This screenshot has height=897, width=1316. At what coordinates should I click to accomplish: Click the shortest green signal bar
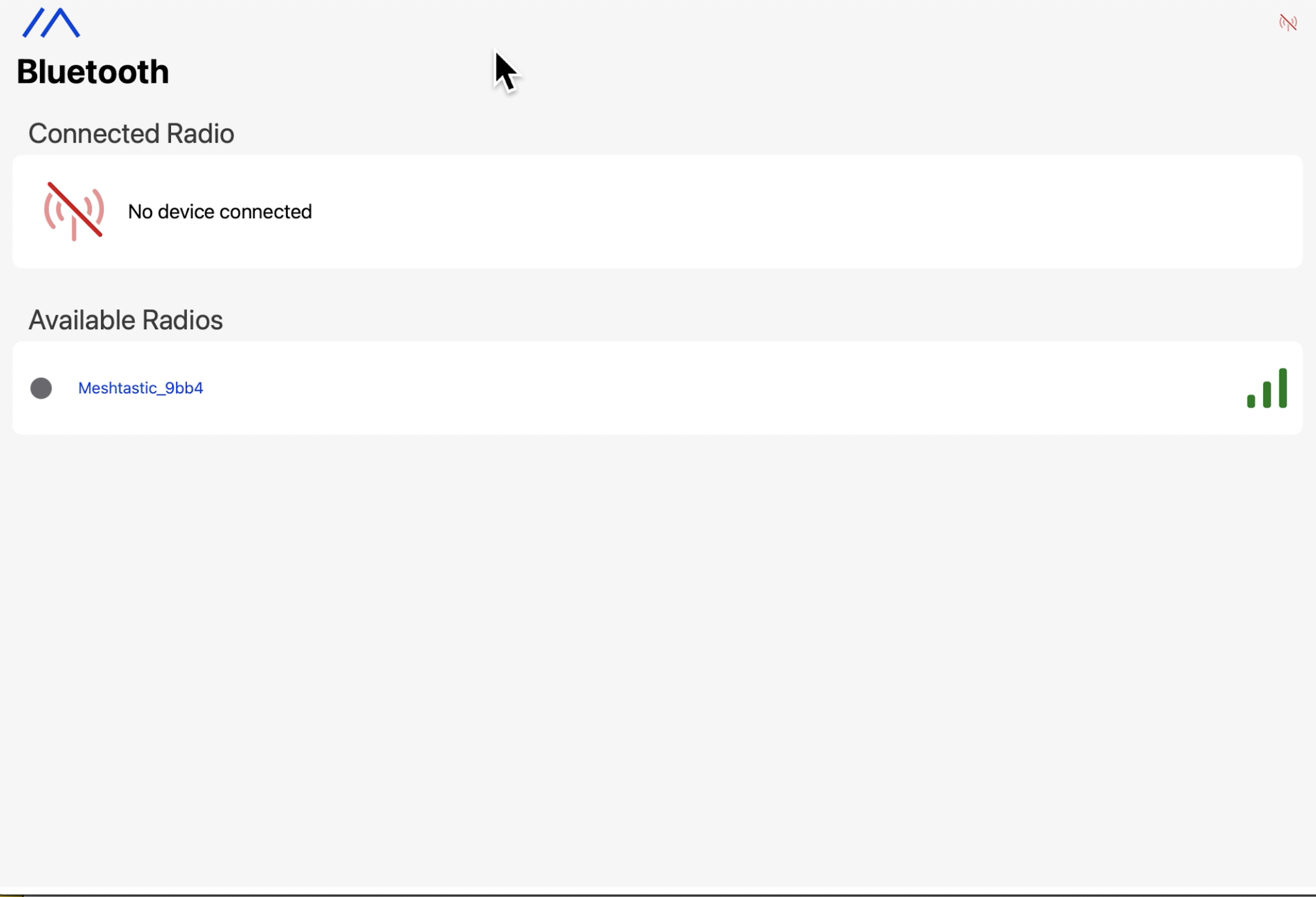pyautogui.click(x=1251, y=401)
